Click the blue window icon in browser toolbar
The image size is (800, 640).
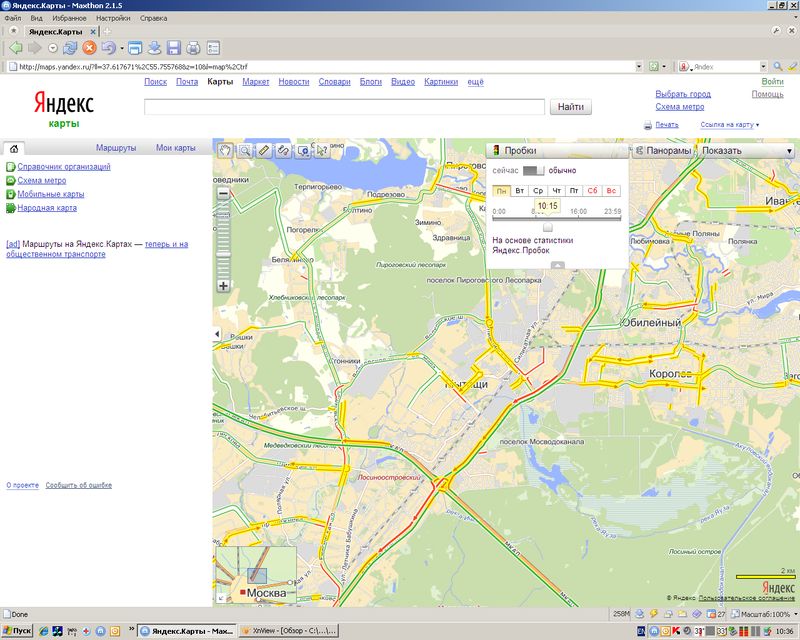tap(135, 48)
